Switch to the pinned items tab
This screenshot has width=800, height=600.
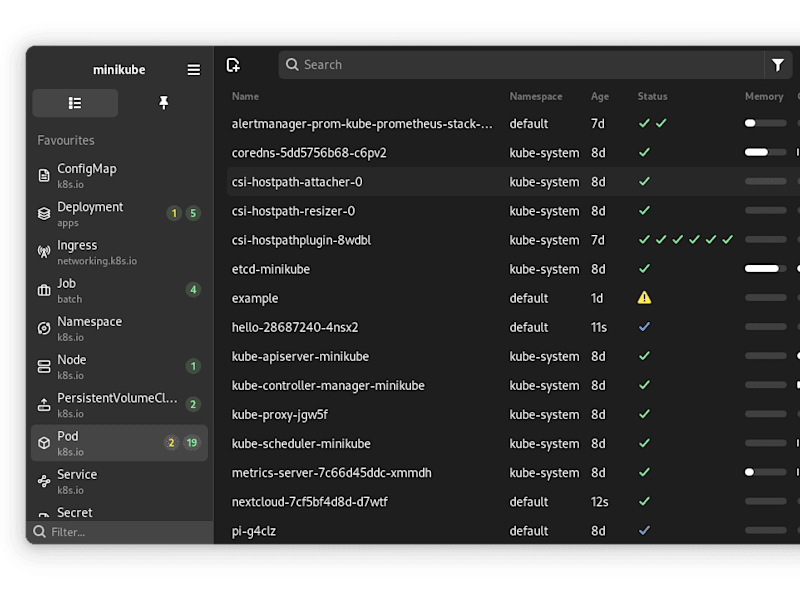[x=163, y=103]
